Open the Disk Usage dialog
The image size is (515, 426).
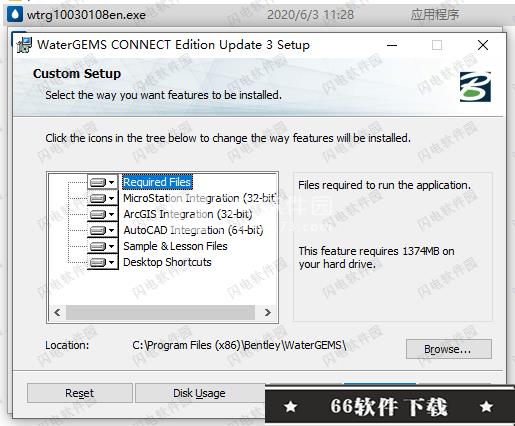(199, 393)
